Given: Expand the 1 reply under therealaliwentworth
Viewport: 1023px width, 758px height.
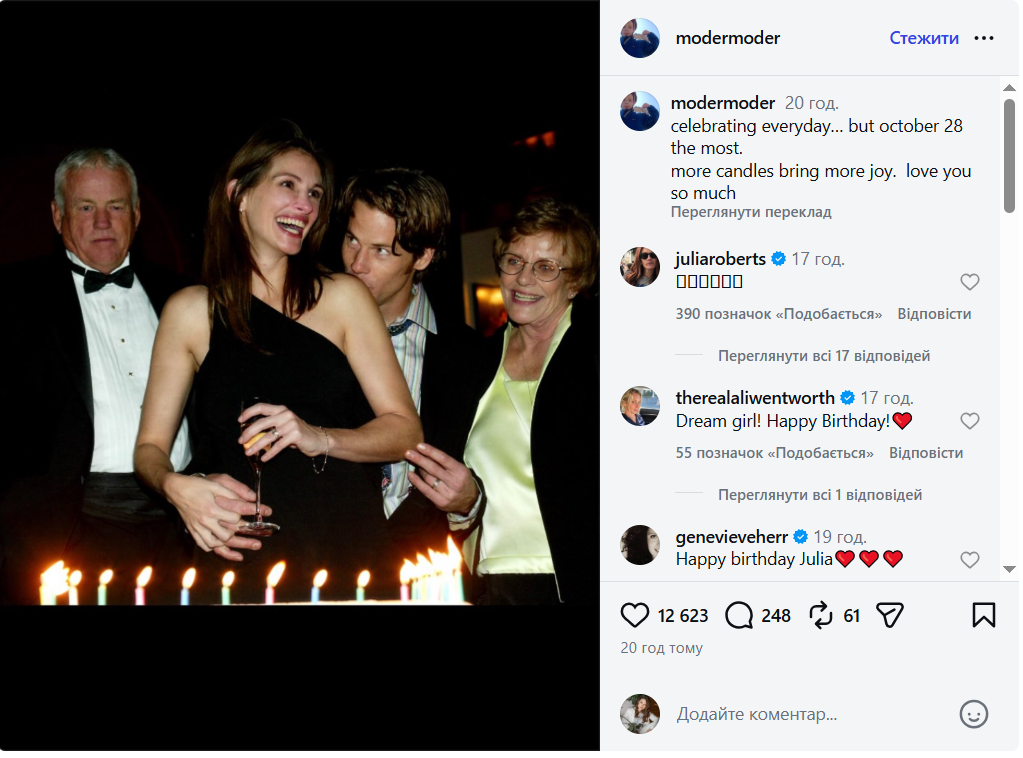Looking at the screenshot, I should click(819, 495).
